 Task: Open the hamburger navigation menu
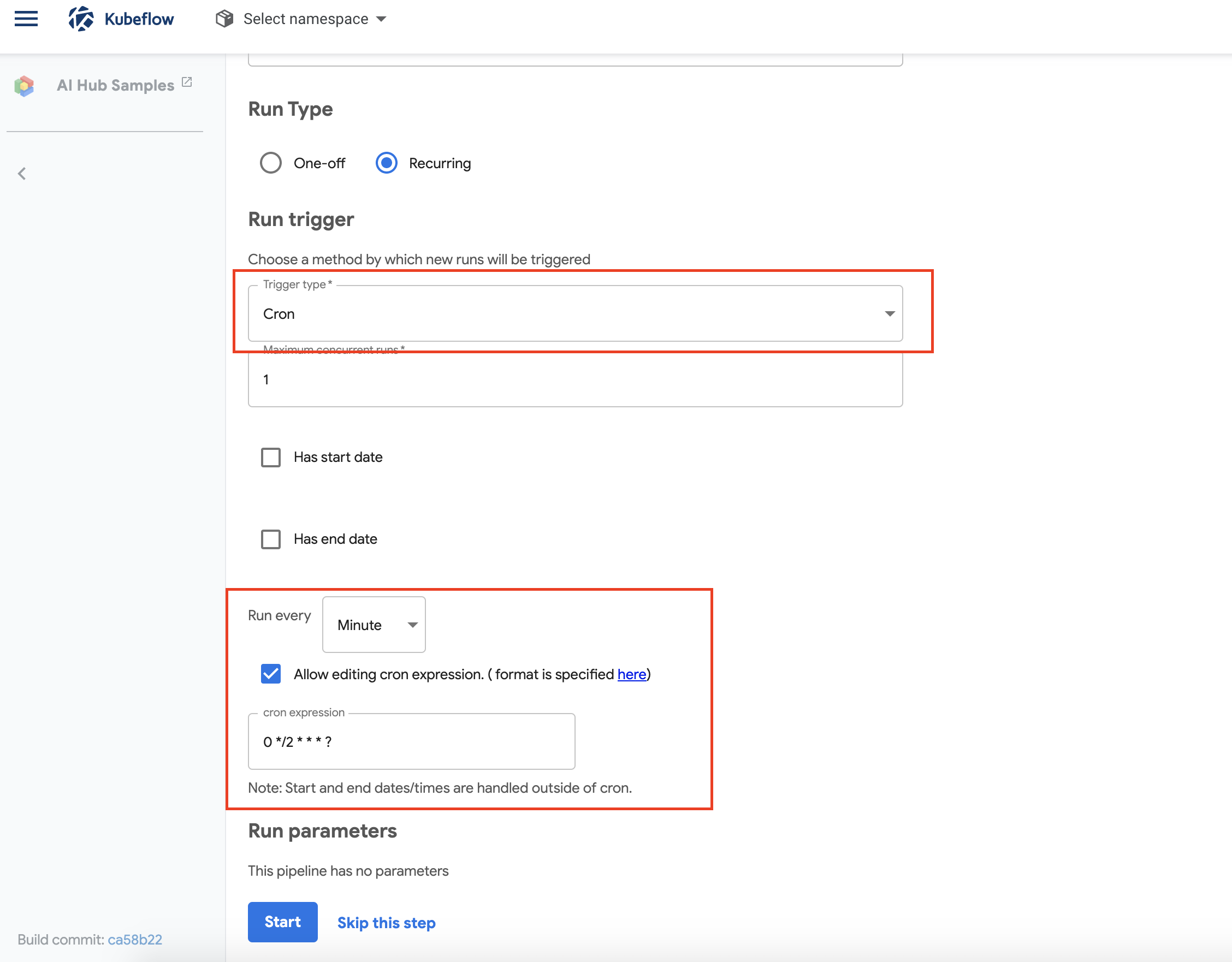click(x=26, y=19)
